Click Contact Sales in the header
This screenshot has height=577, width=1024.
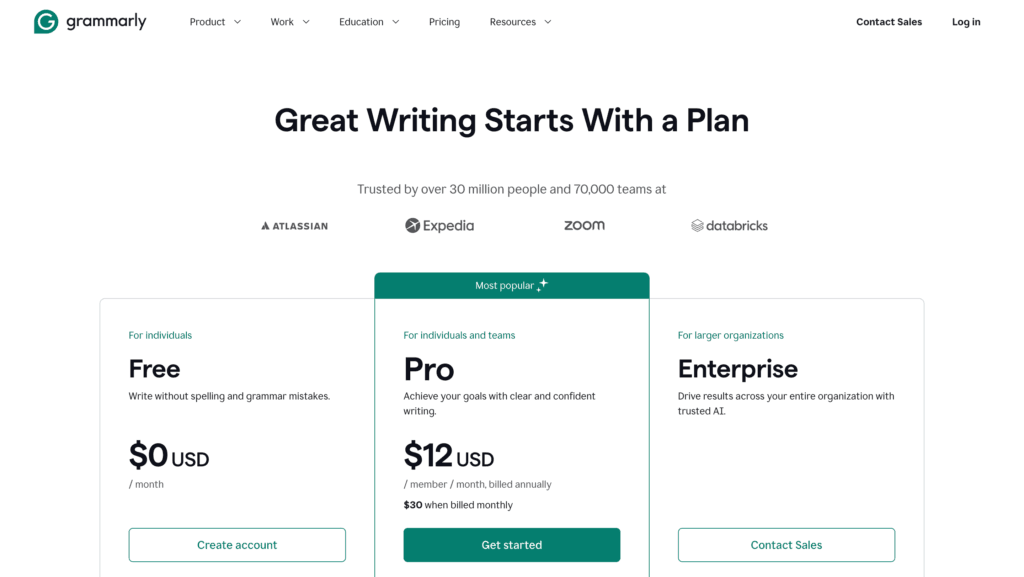pos(889,22)
